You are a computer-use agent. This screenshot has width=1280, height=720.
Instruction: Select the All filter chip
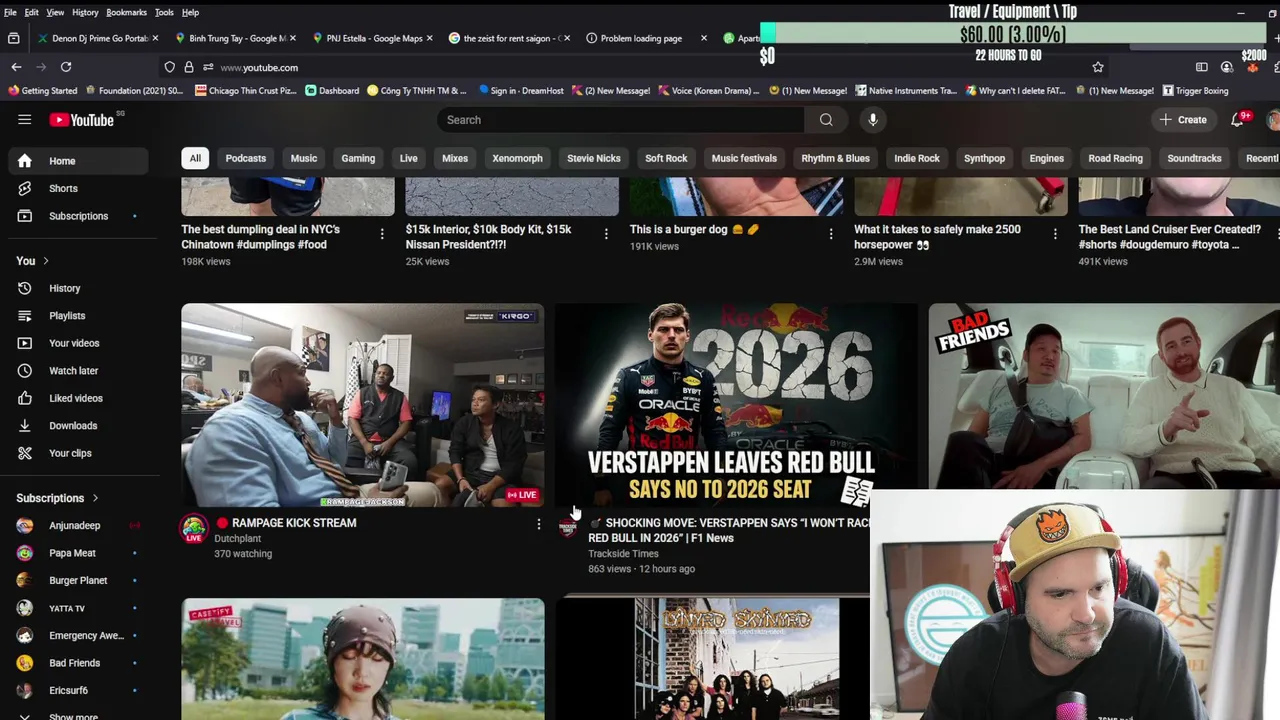[195, 158]
